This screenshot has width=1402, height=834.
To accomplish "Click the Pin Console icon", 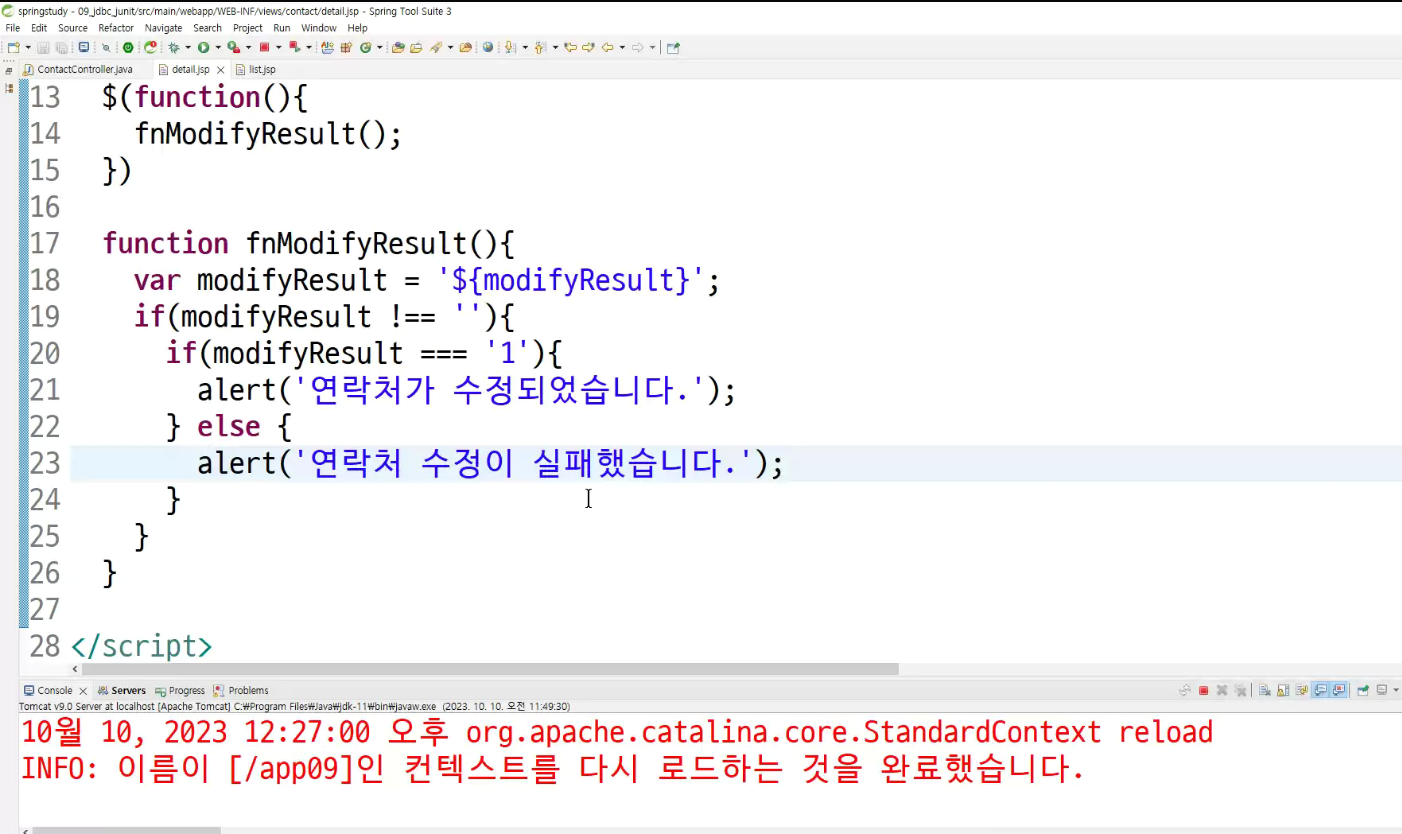I will click(1363, 690).
